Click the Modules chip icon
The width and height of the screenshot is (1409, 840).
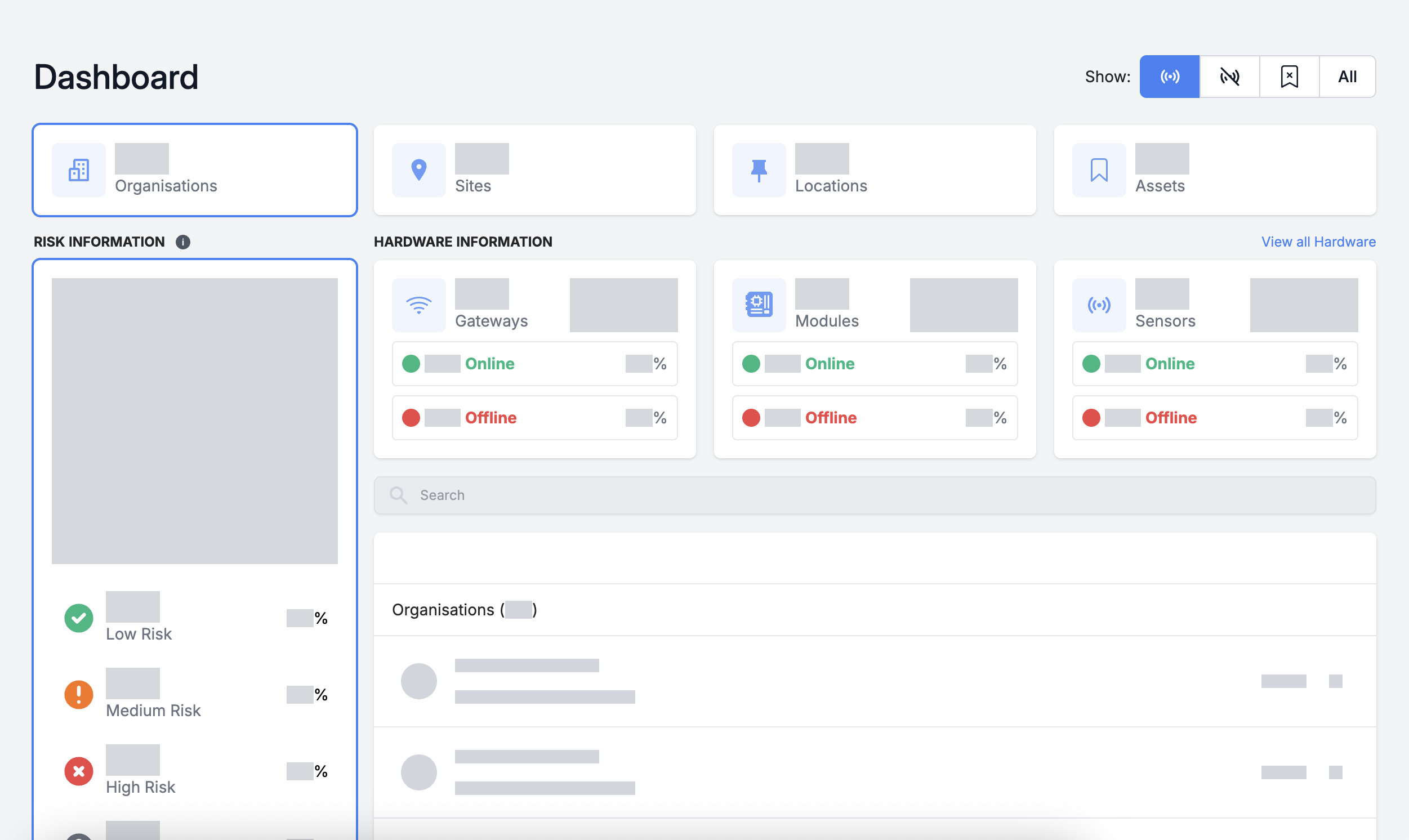[x=759, y=305]
